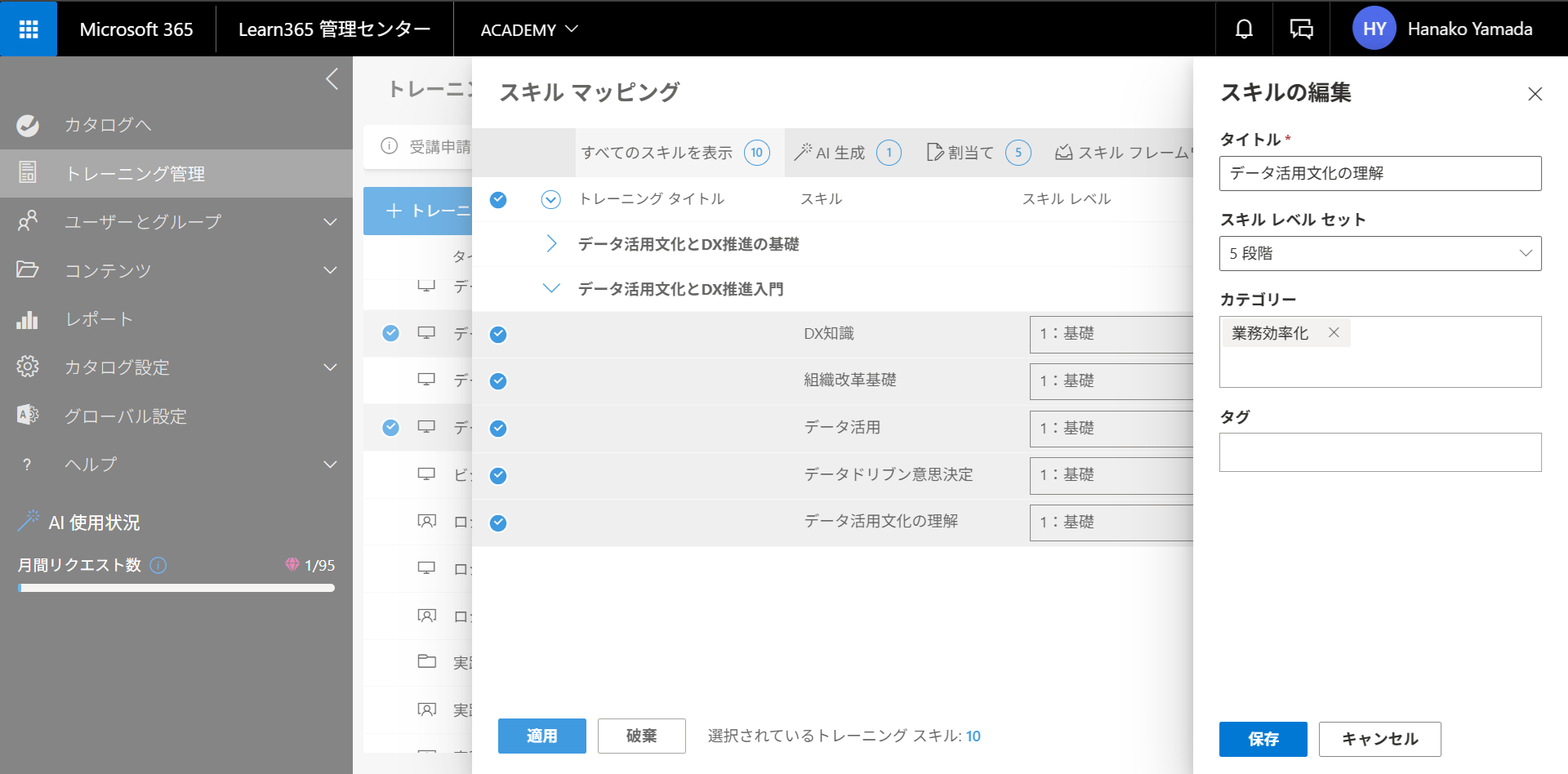Viewport: 1568px width, 774px height.
Task: Uncheck the データドリブン意思決定 checkbox
Action: [498, 476]
